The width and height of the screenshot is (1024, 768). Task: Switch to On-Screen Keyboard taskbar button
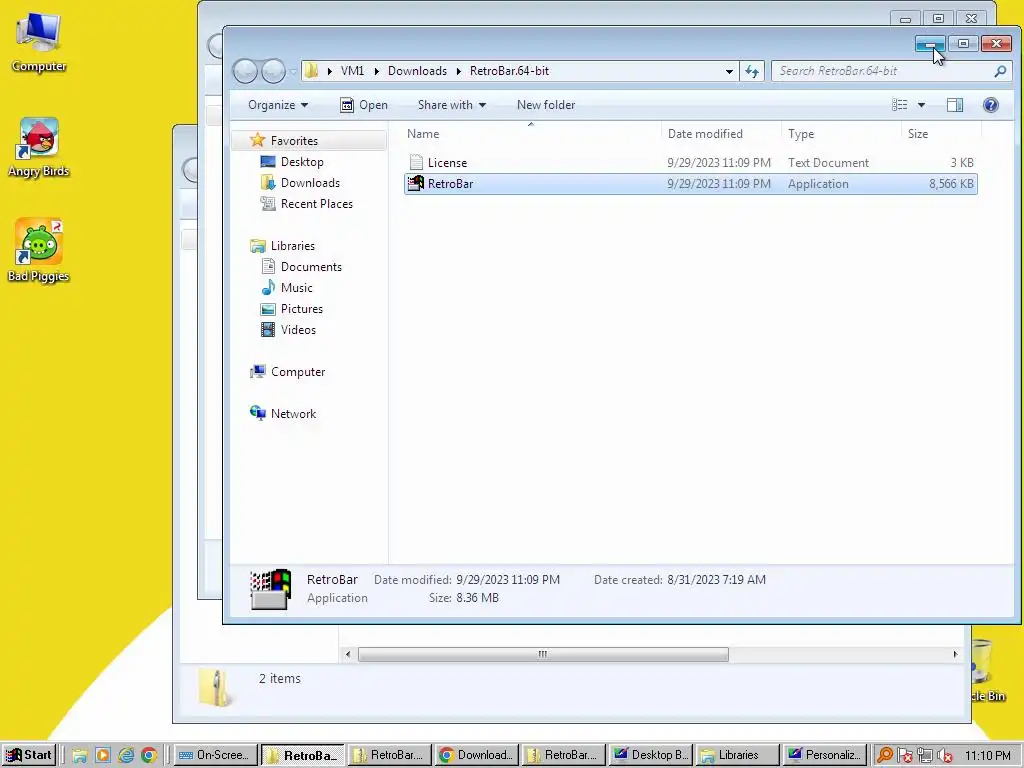[x=216, y=755]
